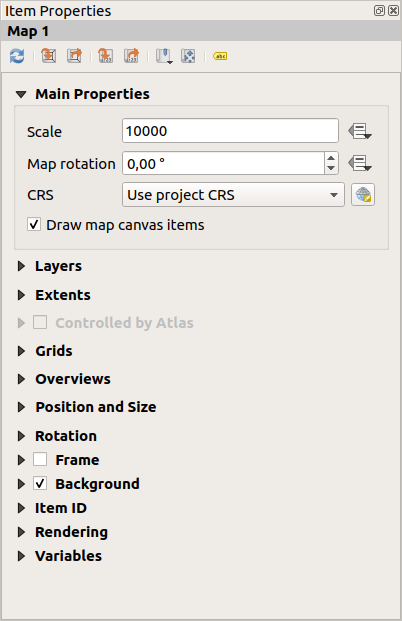The image size is (402, 621).
Task: Expand the Rendering section
Action: point(21,532)
